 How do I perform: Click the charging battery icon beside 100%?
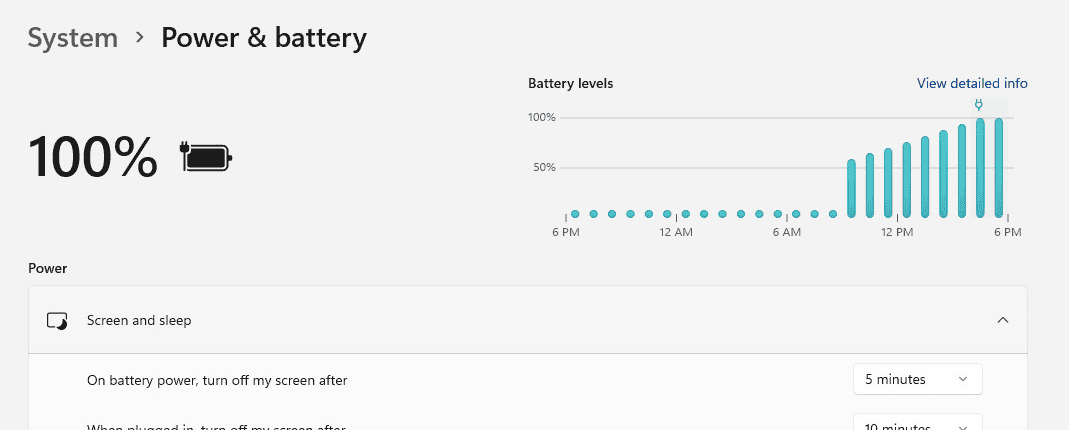[x=206, y=157]
